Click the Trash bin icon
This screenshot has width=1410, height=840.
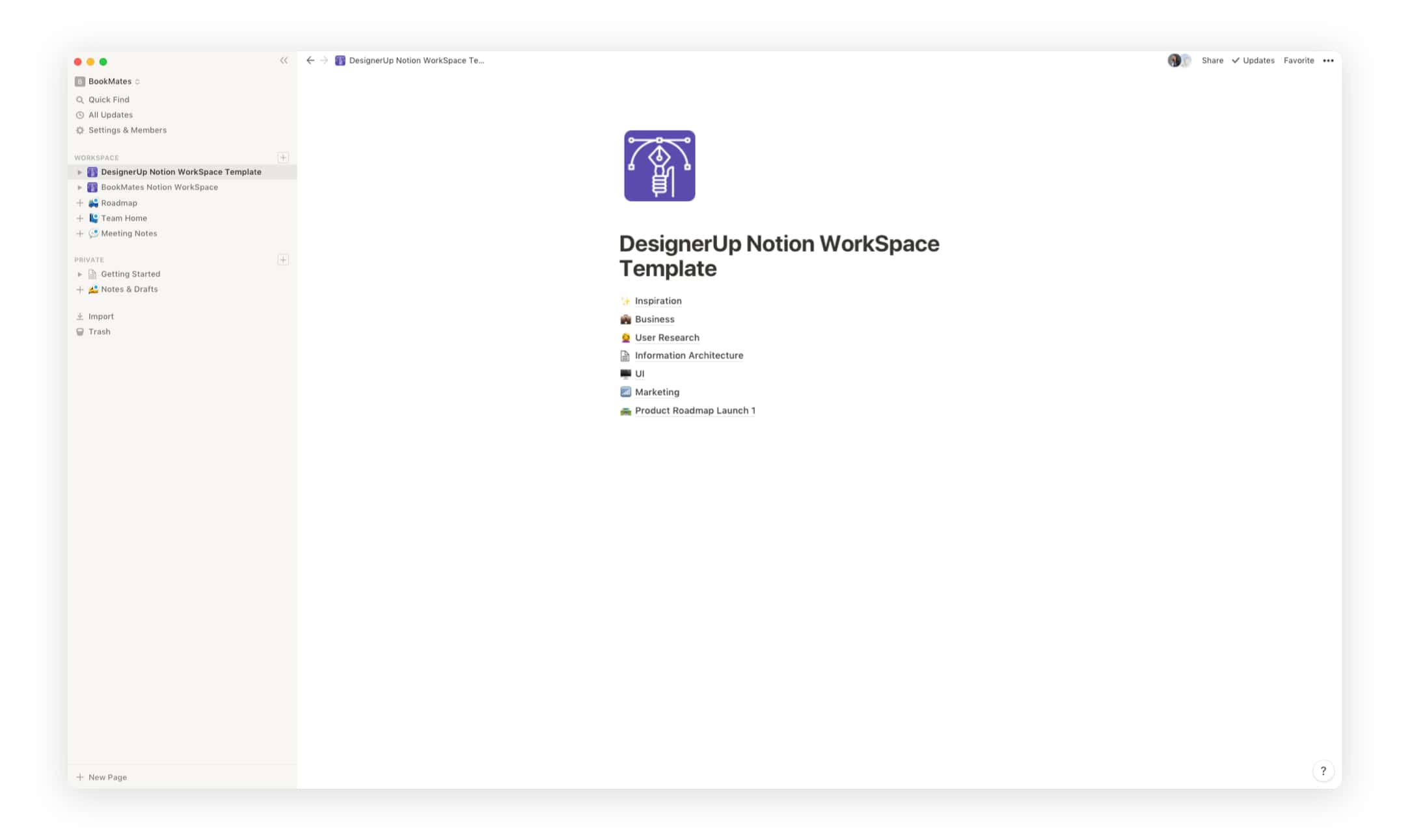click(x=80, y=332)
